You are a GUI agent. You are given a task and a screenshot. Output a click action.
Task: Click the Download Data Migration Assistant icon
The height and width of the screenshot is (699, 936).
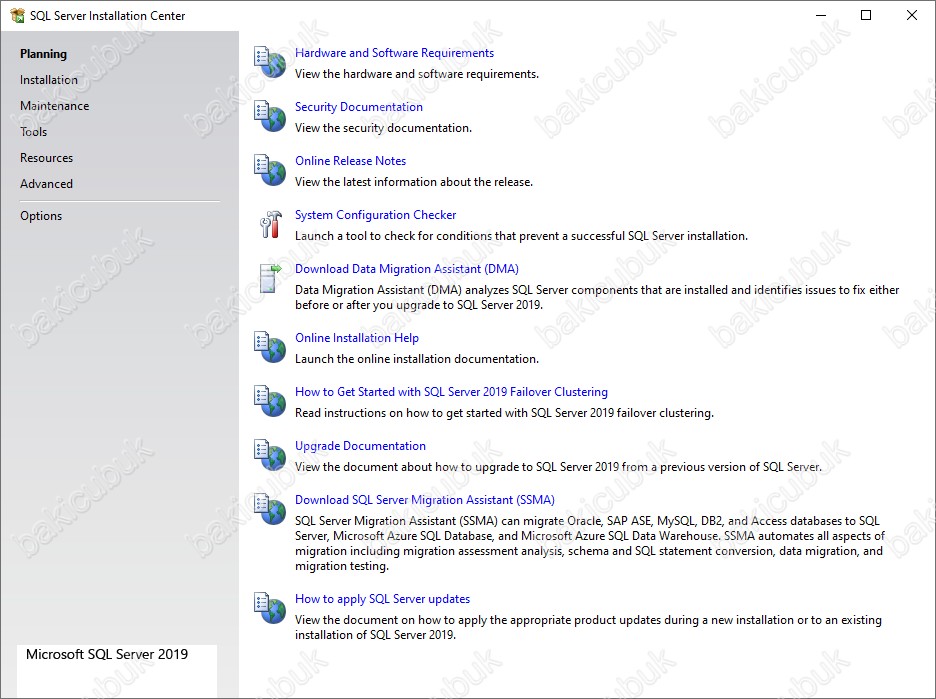pyautogui.click(x=270, y=279)
